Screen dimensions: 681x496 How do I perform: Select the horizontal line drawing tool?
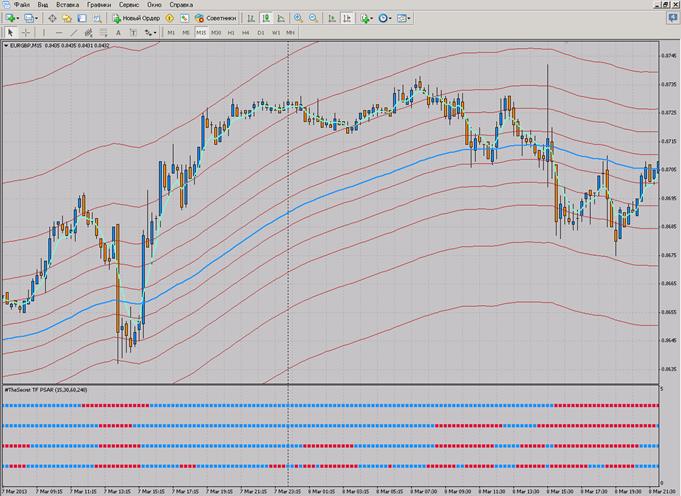click(59, 33)
